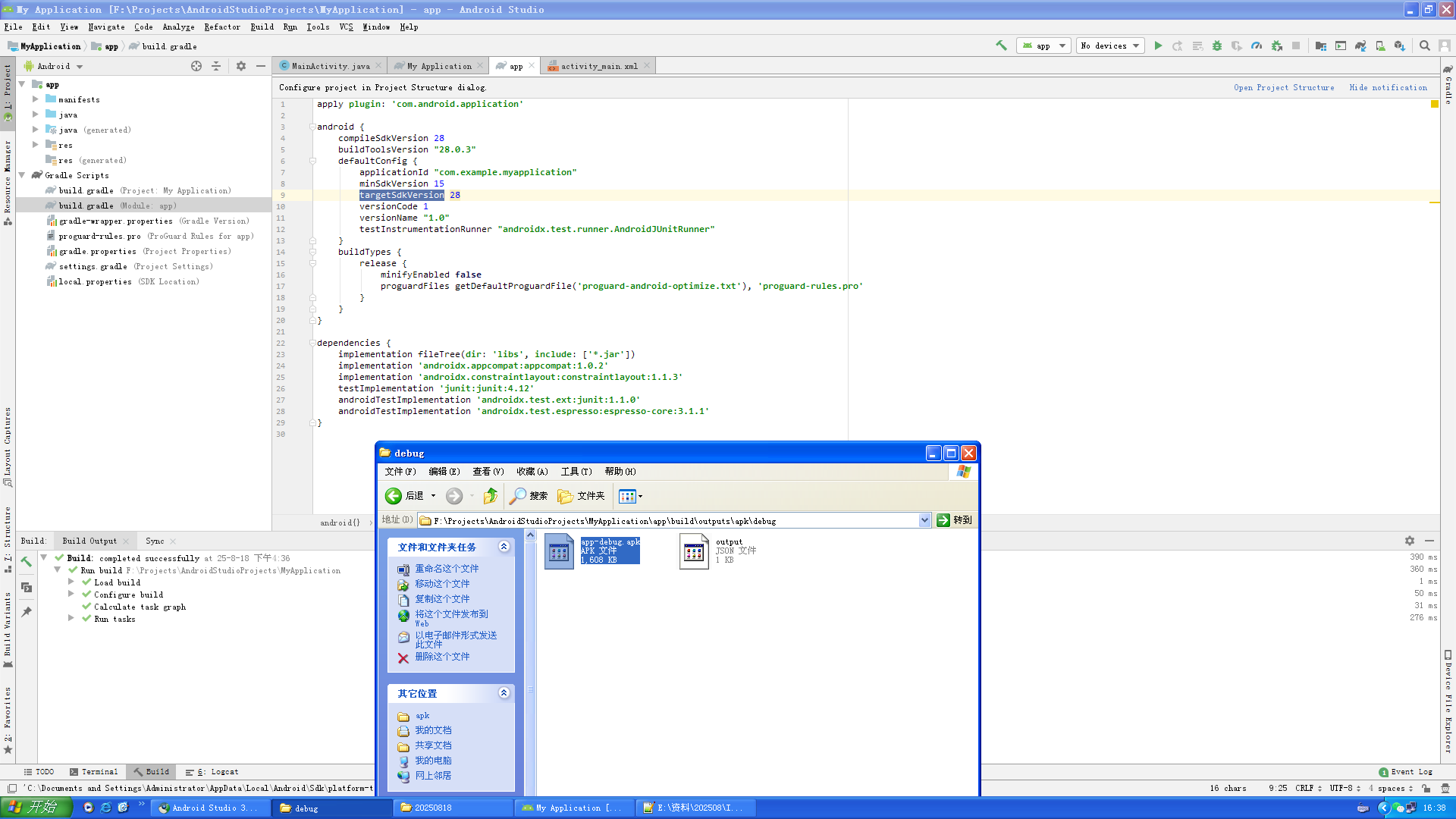The image size is (1456, 819).
Task: Click the Search Everywhere magnifier icon
Action: point(1425,45)
